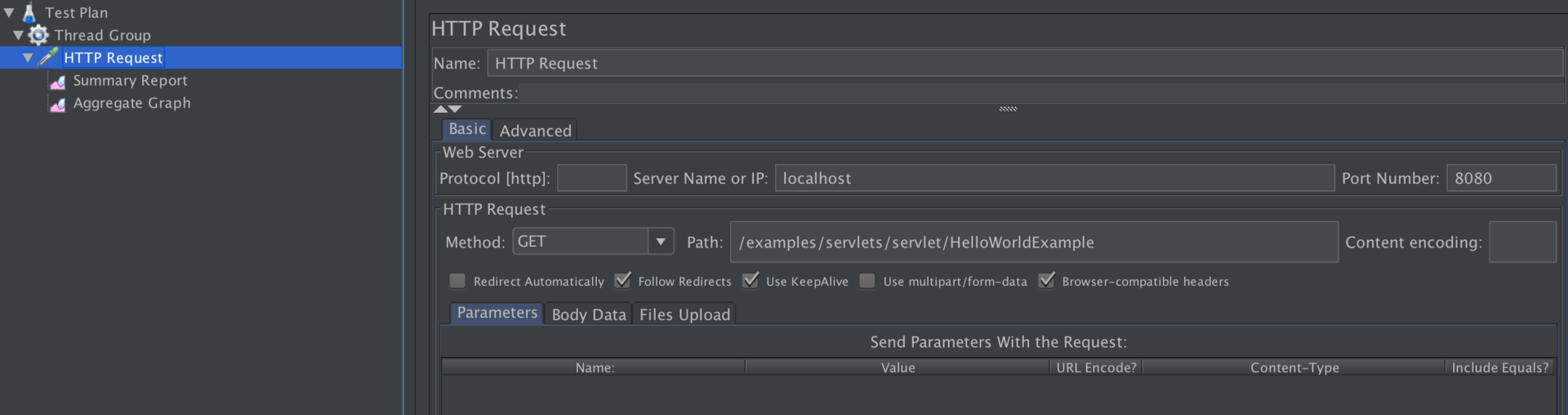Click the Thread Group gear icon
The height and width of the screenshot is (415, 1568).
coord(38,35)
